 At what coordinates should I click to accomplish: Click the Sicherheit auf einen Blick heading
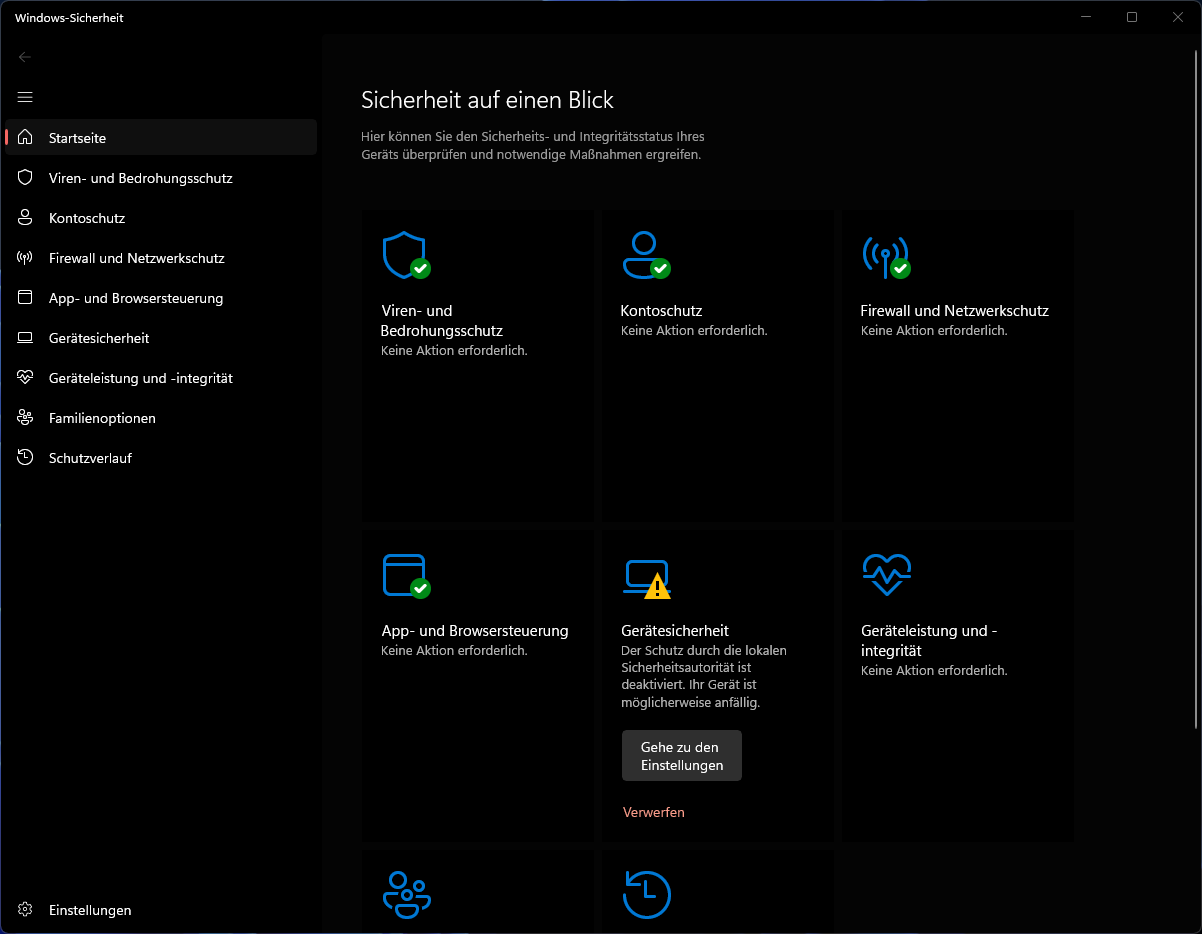487,100
